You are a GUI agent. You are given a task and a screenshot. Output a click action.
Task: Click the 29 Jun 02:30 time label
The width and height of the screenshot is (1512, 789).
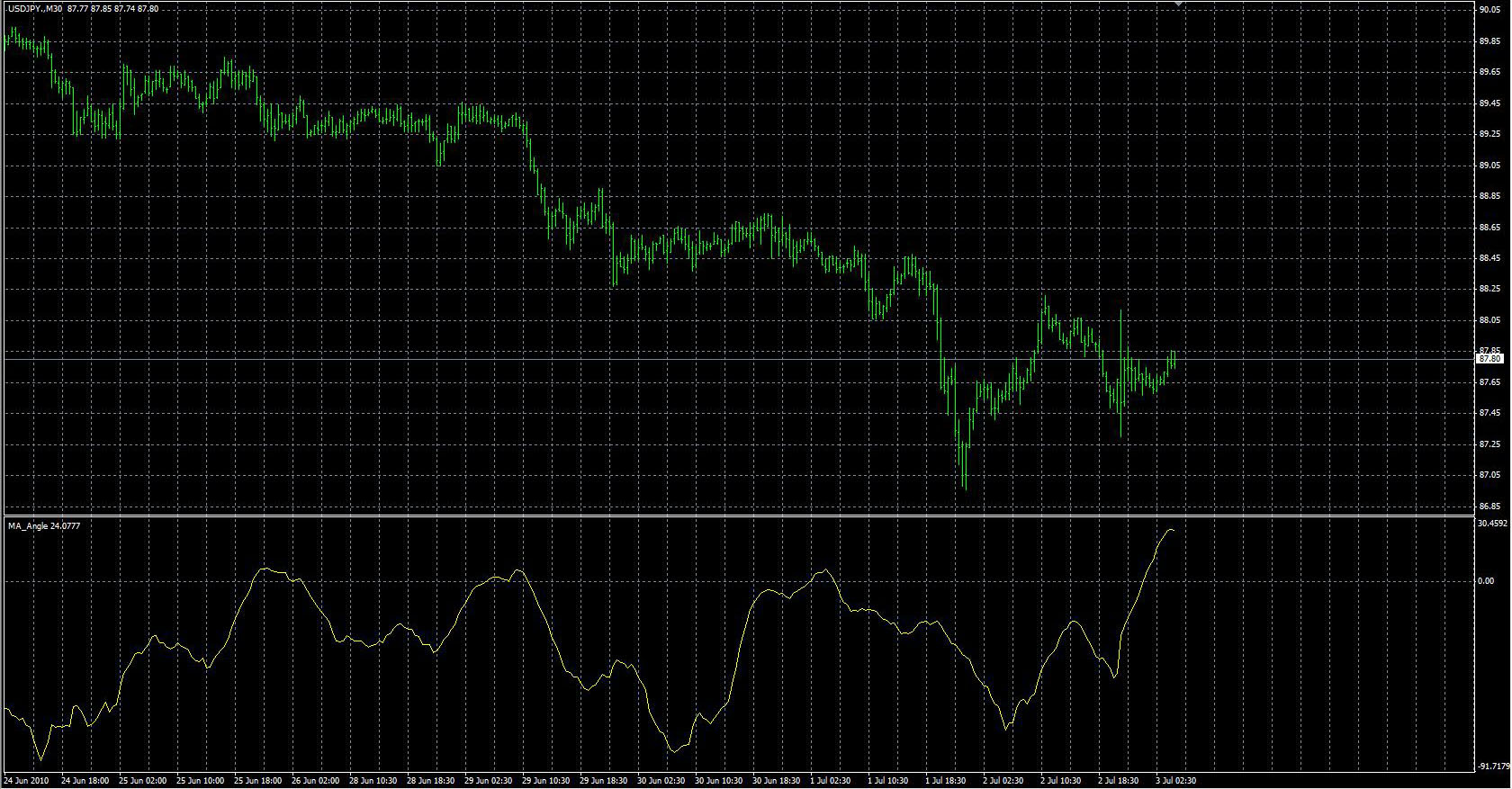coord(488,781)
